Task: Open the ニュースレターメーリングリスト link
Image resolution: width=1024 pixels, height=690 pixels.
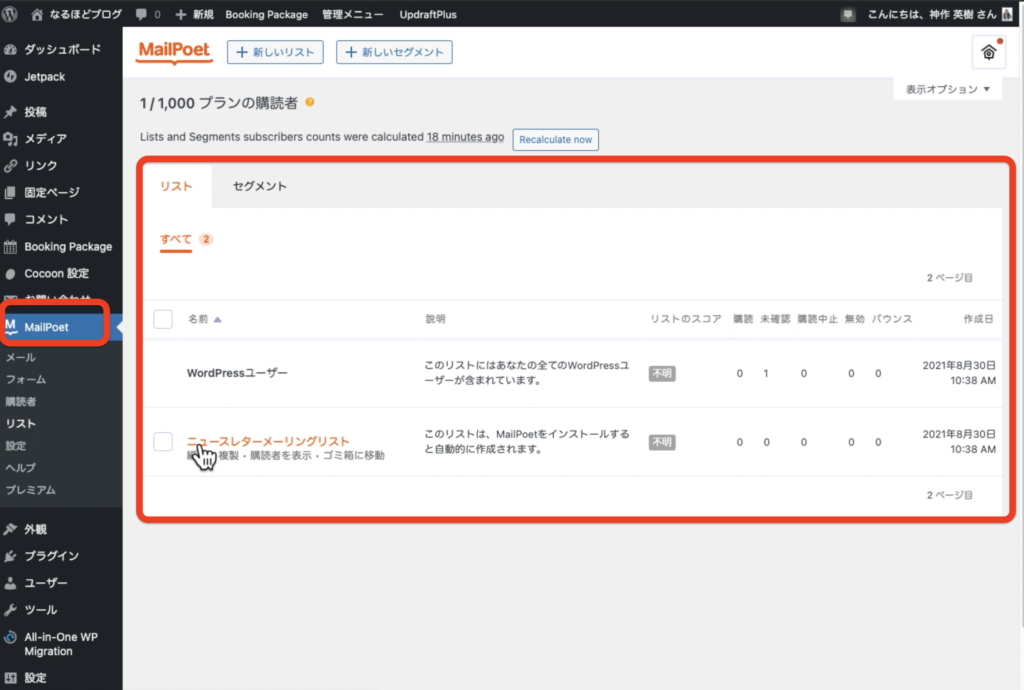Action: coord(268,441)
